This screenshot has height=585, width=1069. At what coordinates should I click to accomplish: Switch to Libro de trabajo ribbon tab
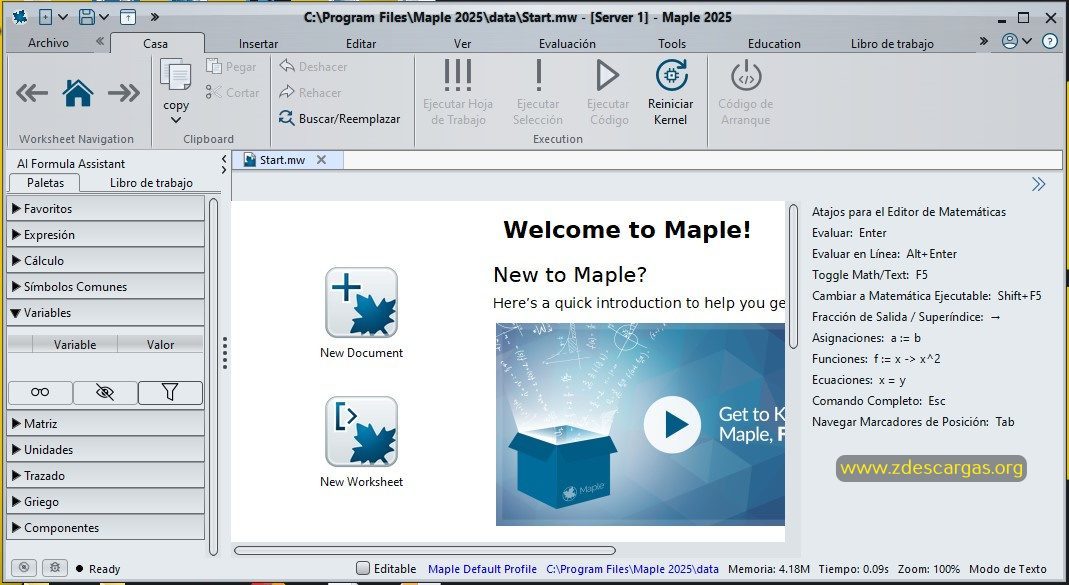(892, 44)
